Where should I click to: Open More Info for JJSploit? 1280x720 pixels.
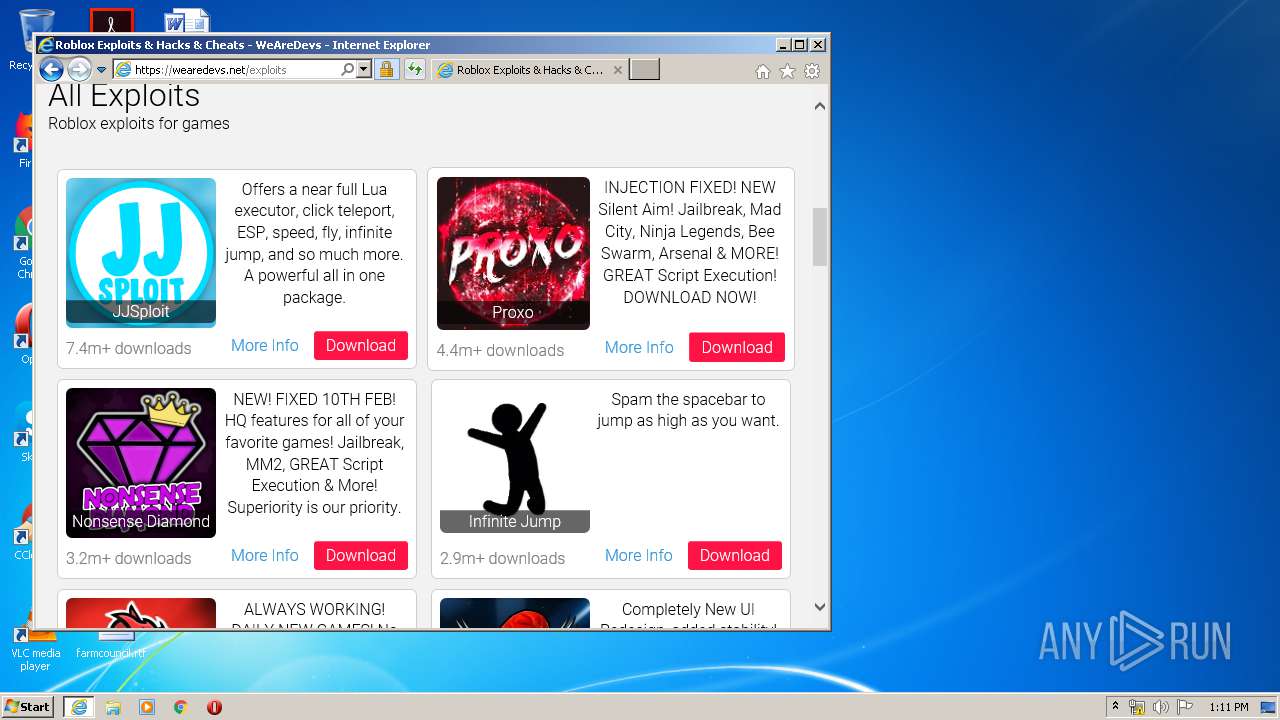pyautogui.click(x=265, y=345)
